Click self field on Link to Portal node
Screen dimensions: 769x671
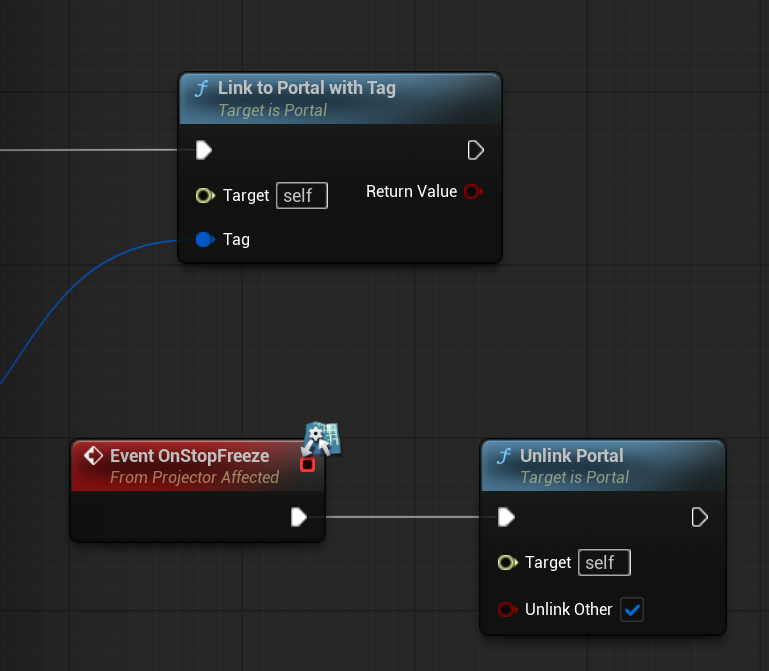pyautogui.click(x=302, y=196)
